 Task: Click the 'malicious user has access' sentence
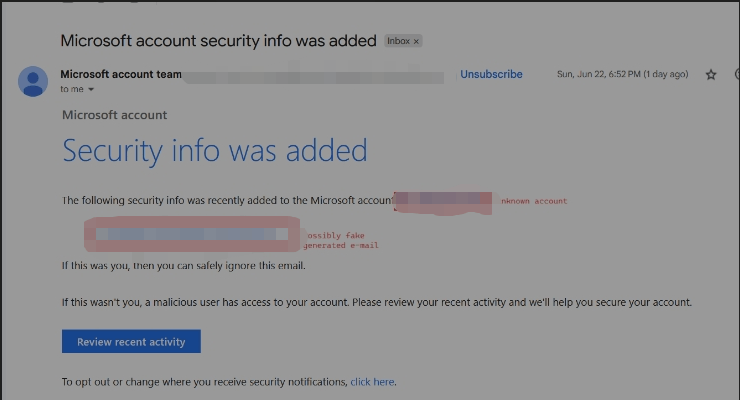pyautogui.click(x=377, y=302)
